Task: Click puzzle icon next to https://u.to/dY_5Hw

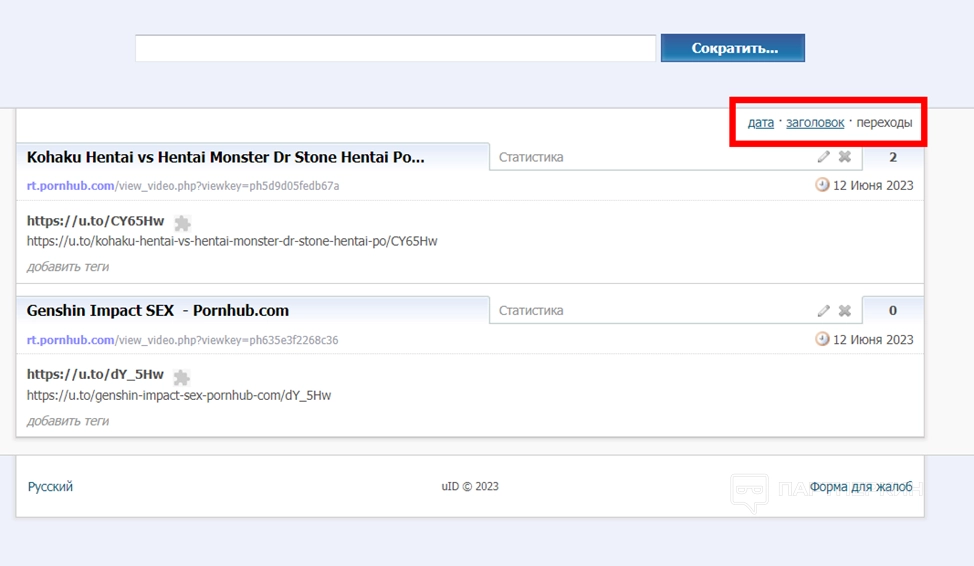Action: (x=181, y=377)
